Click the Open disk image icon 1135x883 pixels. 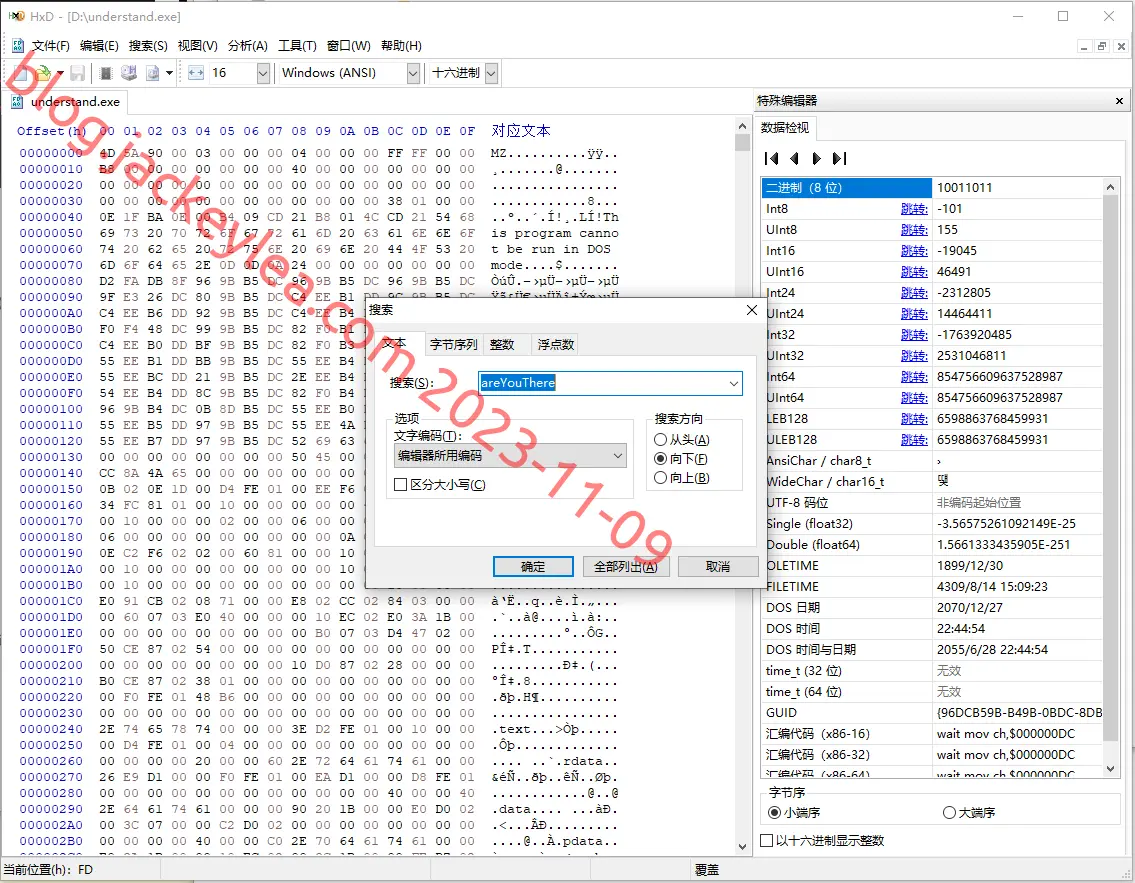coord(153,73)
